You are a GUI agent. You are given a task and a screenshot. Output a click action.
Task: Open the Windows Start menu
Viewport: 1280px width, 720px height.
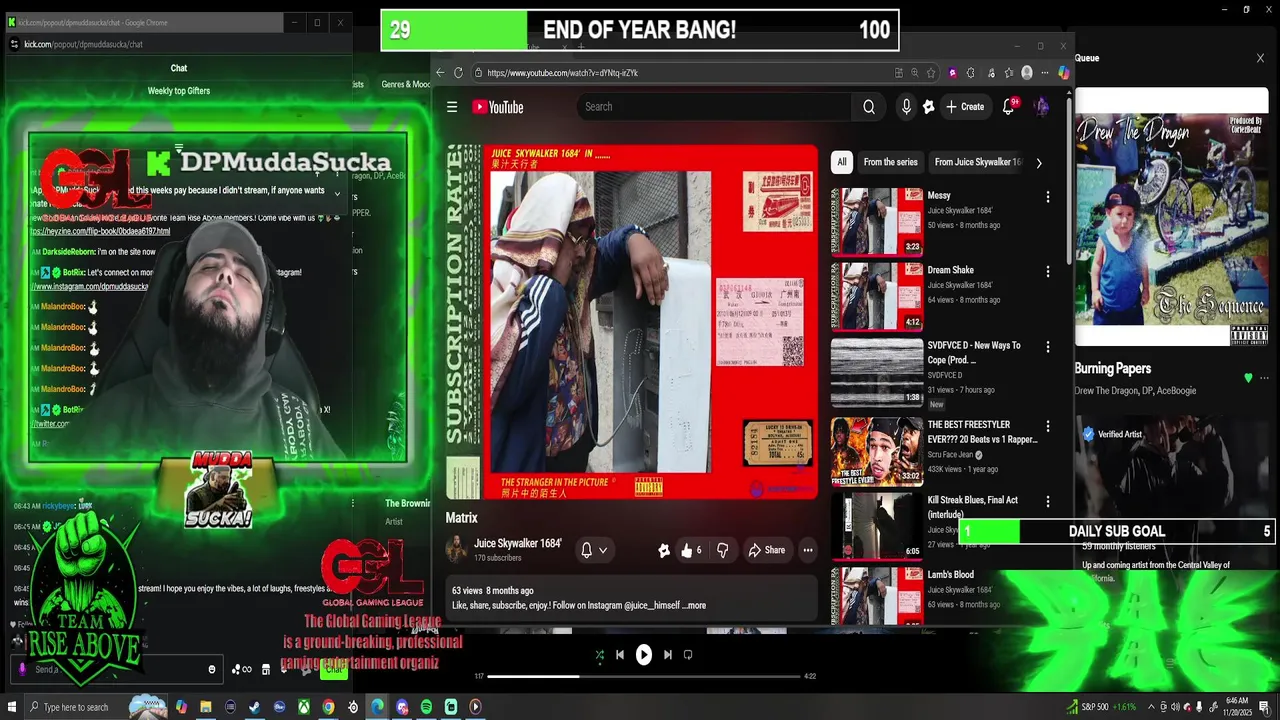(x=11, y=707)
